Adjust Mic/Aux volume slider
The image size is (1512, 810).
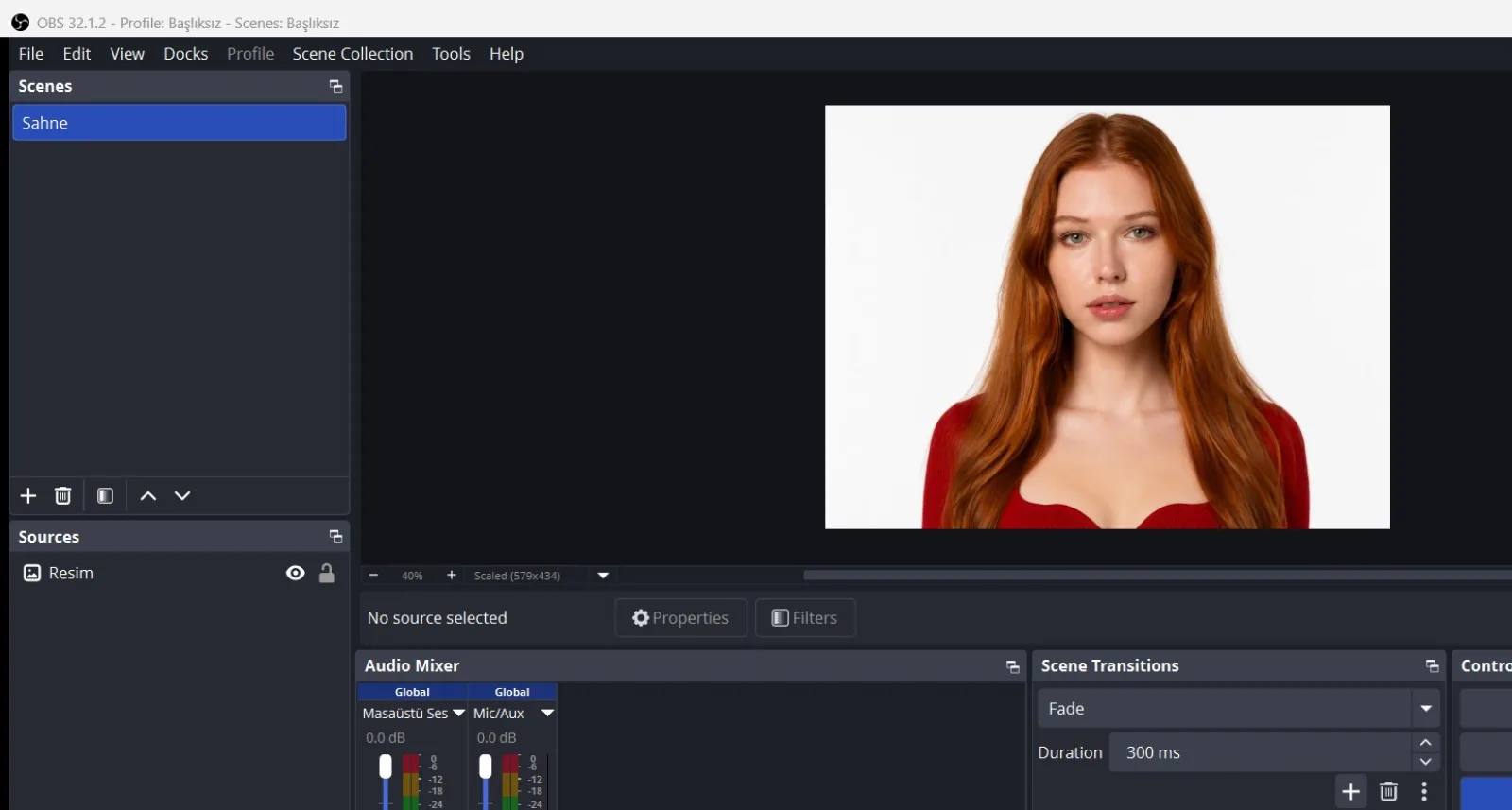click(x=486, y=767)
